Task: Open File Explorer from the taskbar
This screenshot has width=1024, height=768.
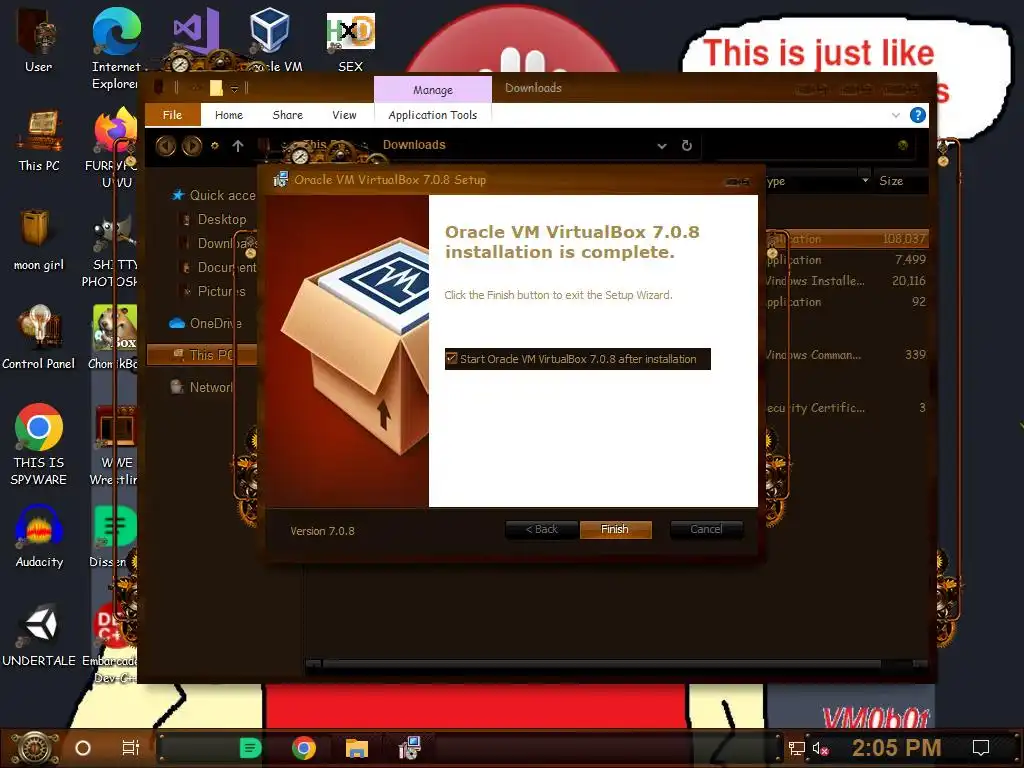Action: [x=357, y=748]
